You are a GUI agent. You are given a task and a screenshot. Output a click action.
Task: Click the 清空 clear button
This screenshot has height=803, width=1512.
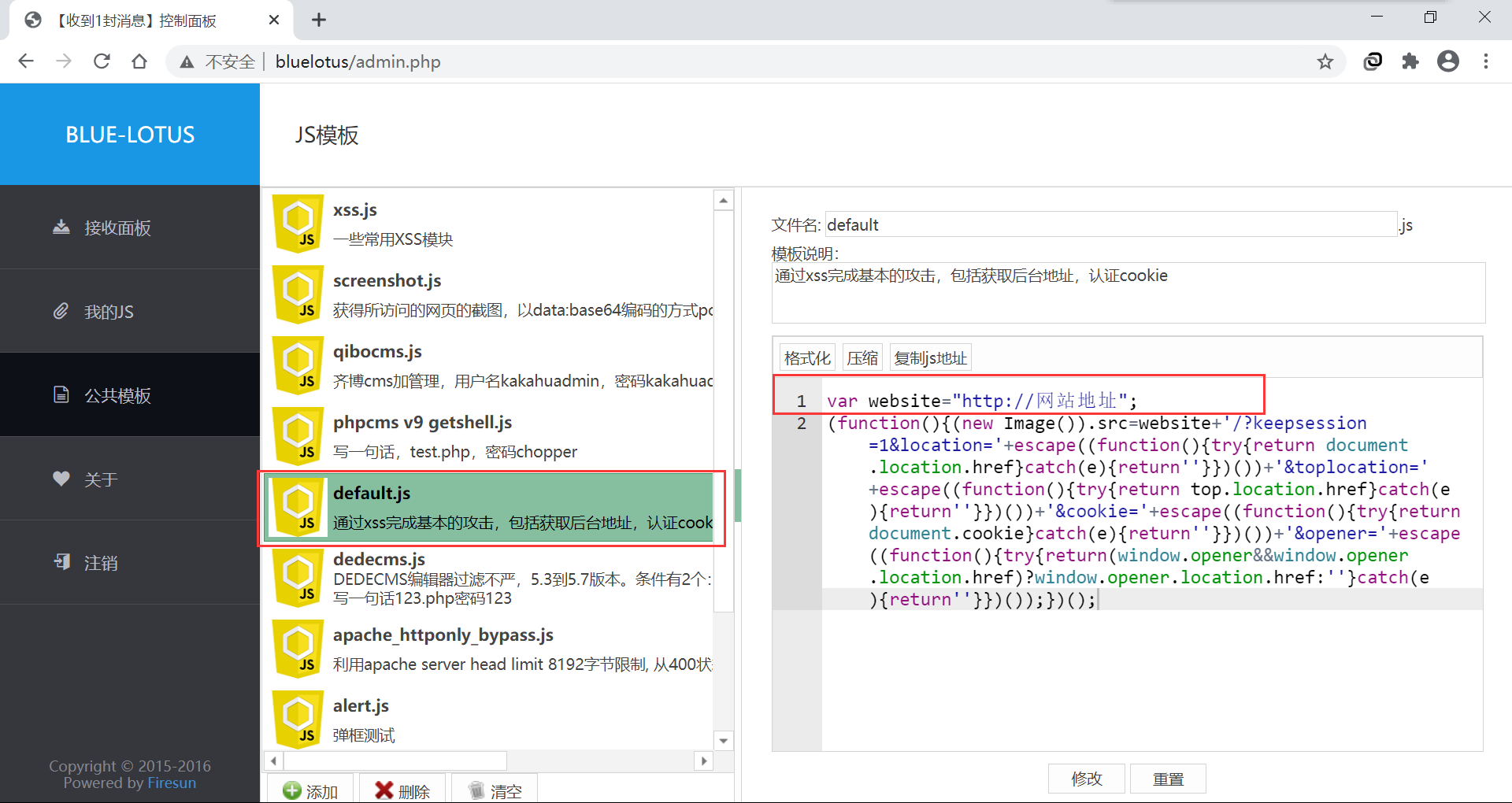tap(495, 790)
